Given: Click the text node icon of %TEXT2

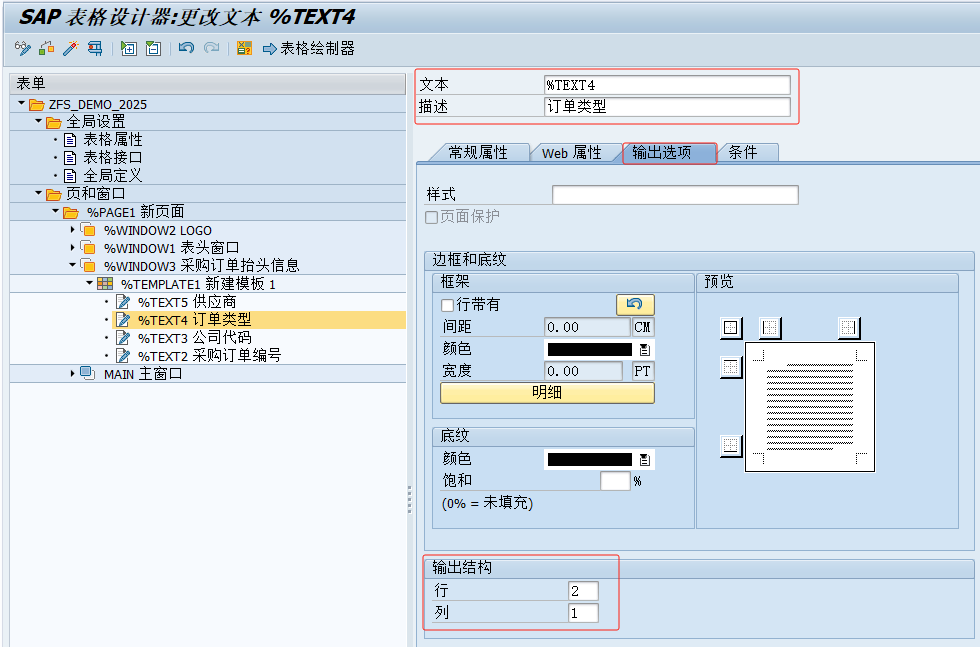Looking at the screenshot, I should pos(123,356).
